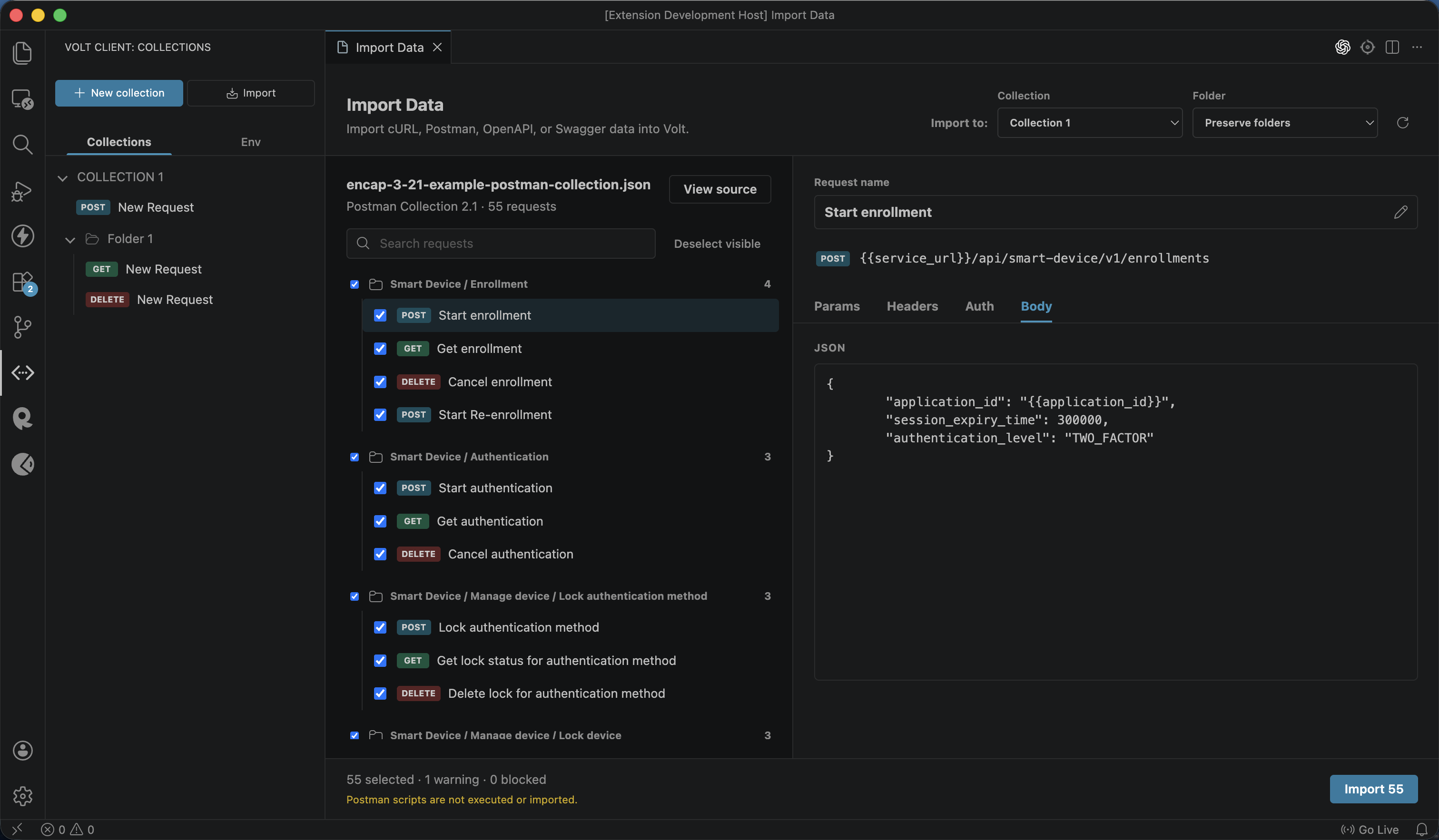Open the lightning bolt activity bar view
The image size is (1439, 840).
tap(22, 235)
